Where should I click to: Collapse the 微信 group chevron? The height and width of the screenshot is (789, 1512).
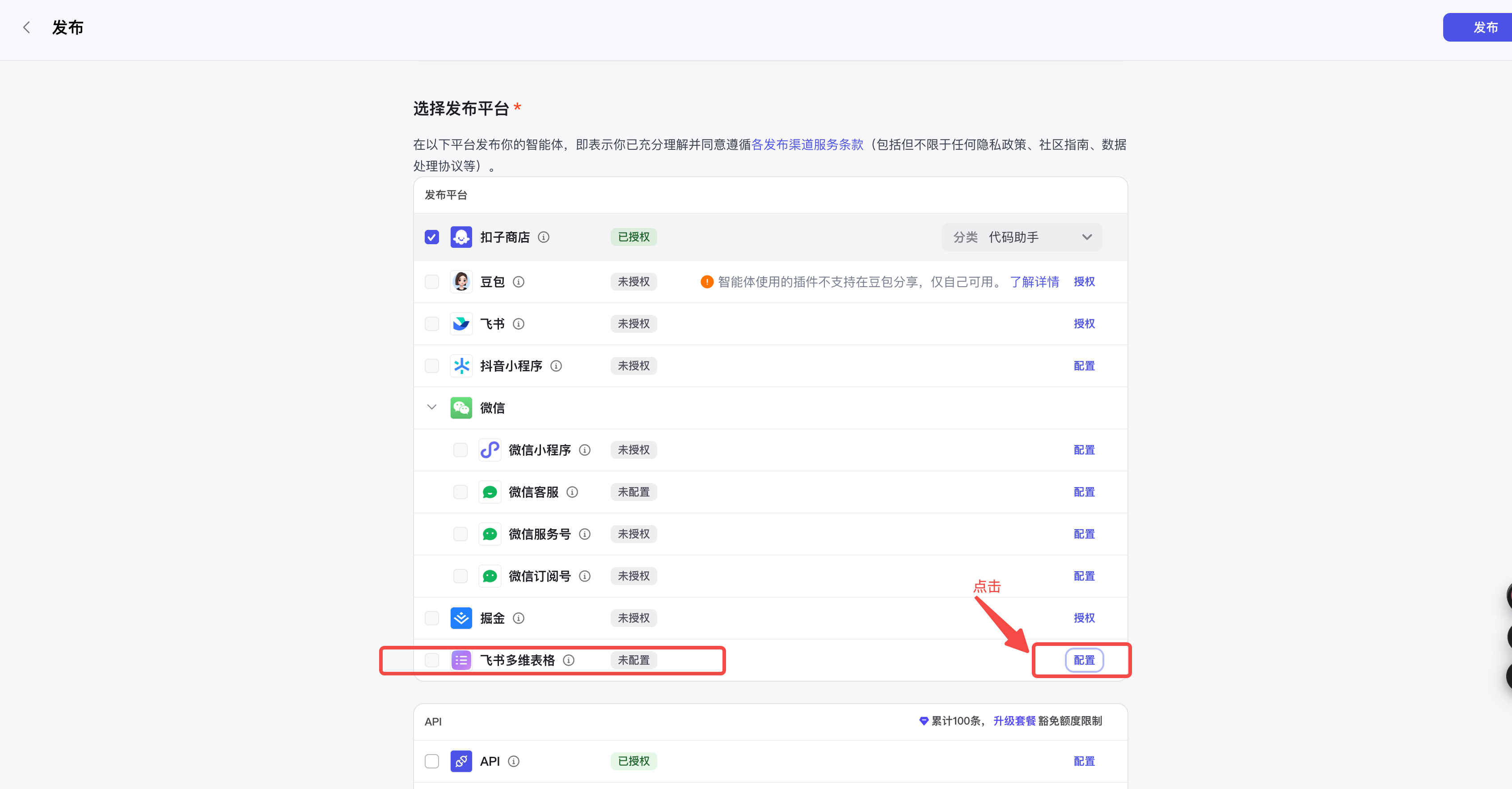(x=432, y=407)
